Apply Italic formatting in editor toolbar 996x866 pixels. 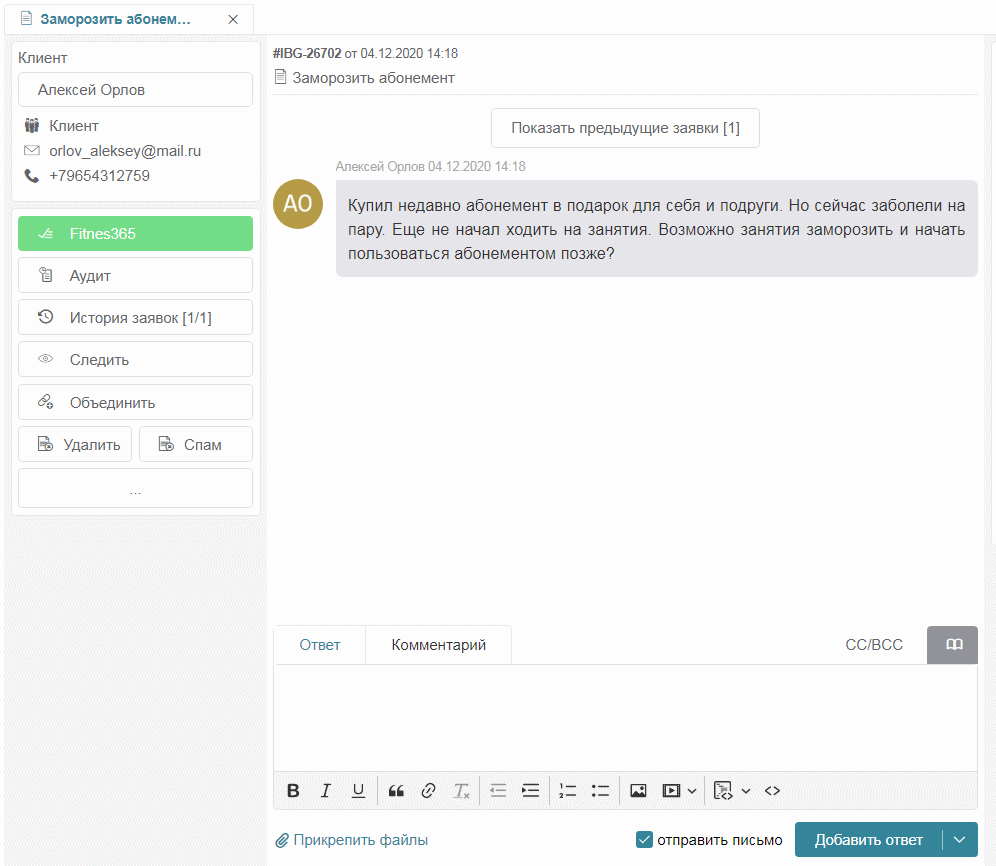325,790
